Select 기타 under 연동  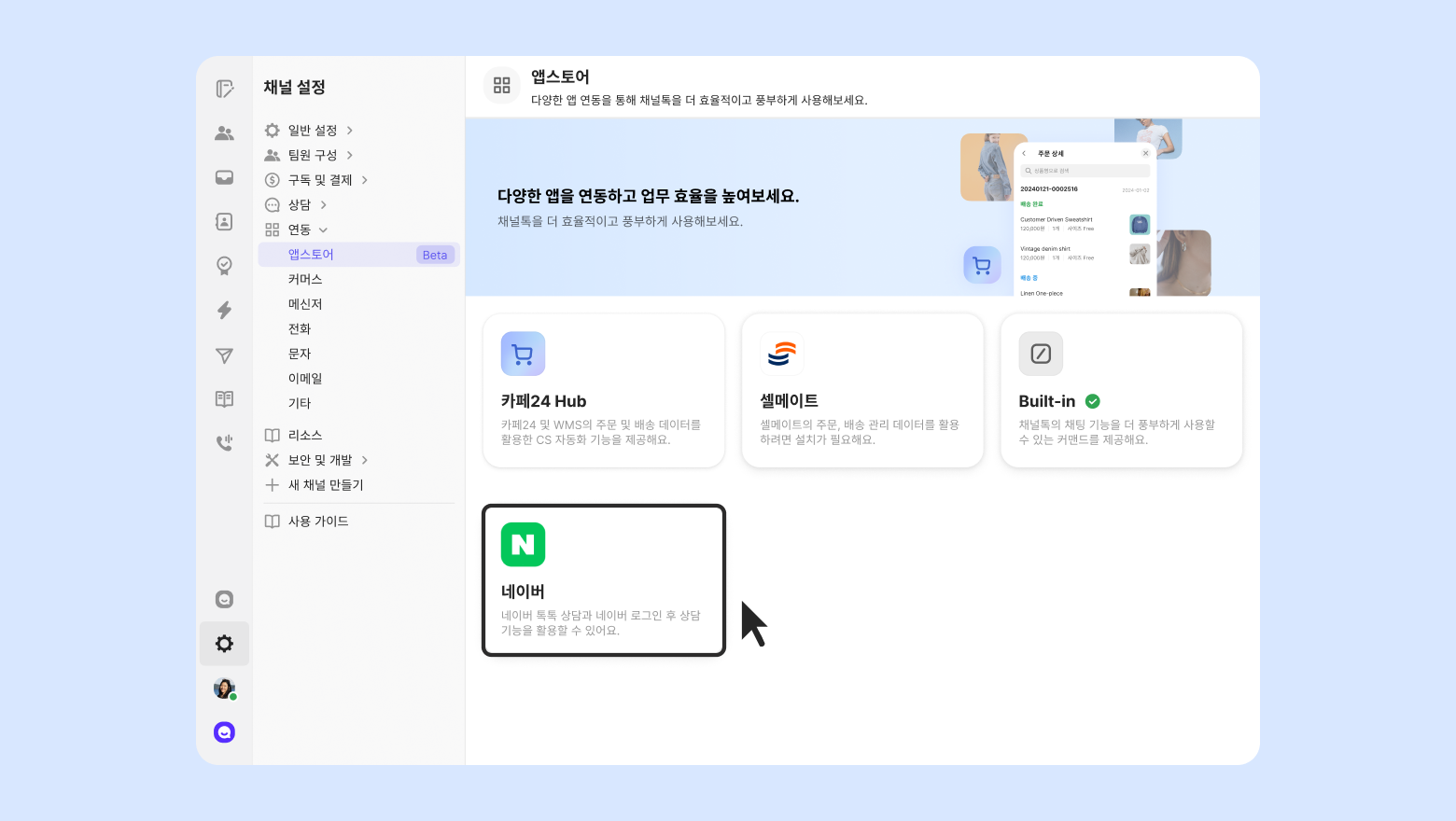(300, 403)
